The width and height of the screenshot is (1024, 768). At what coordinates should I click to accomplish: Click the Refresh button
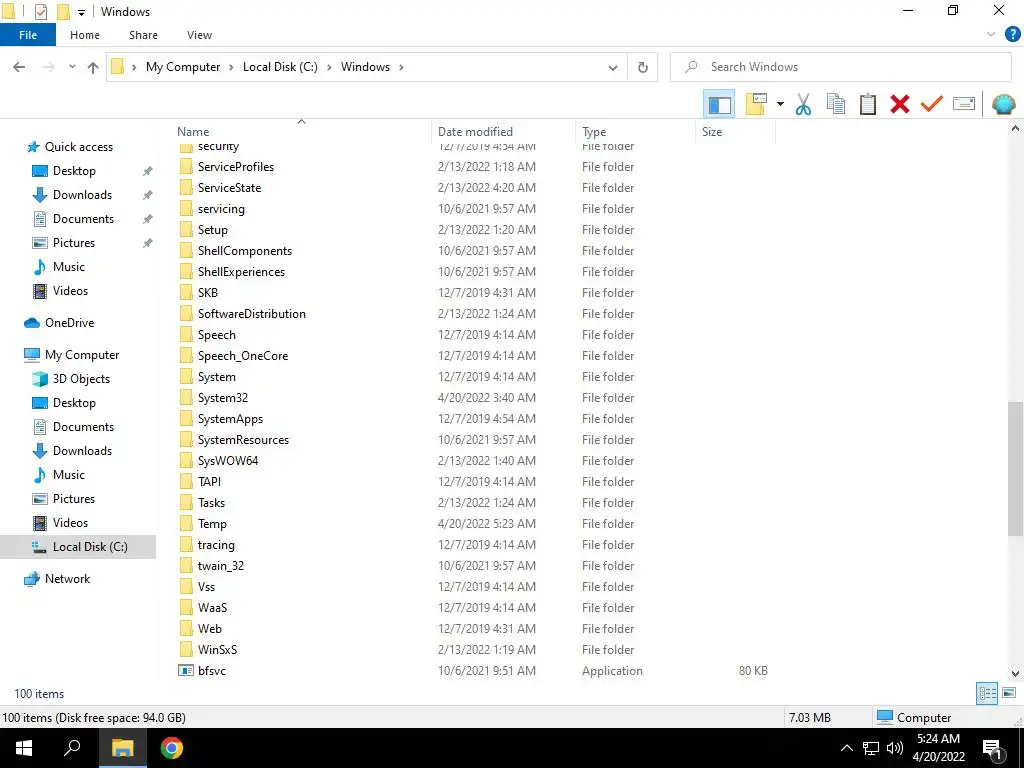point(643,67)
